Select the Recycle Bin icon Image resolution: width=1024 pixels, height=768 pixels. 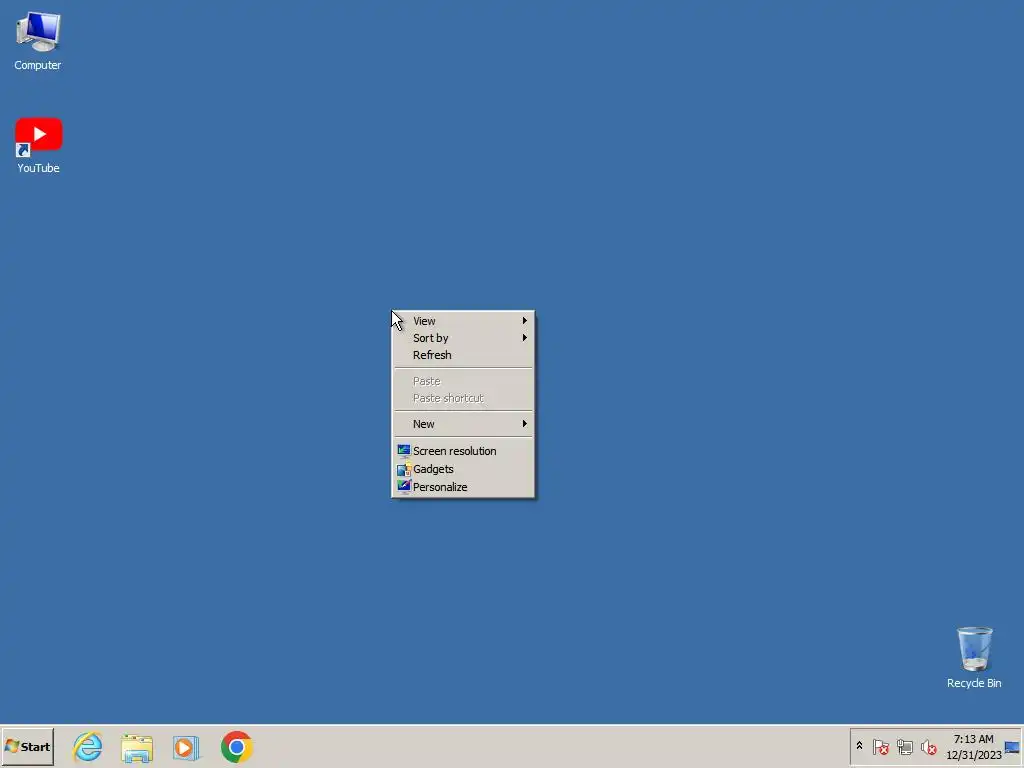click(974, 657)
